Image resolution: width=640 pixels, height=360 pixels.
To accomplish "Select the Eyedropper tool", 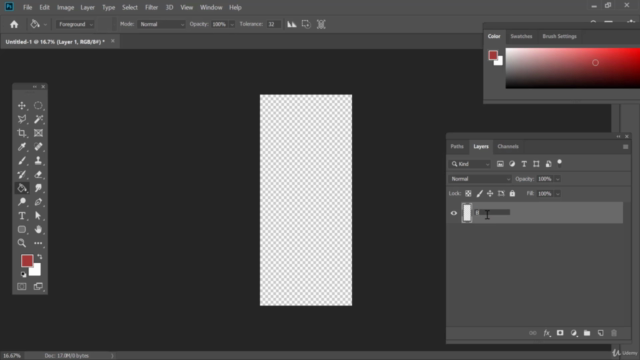I will pyautogui.click(x=22, y=147).
